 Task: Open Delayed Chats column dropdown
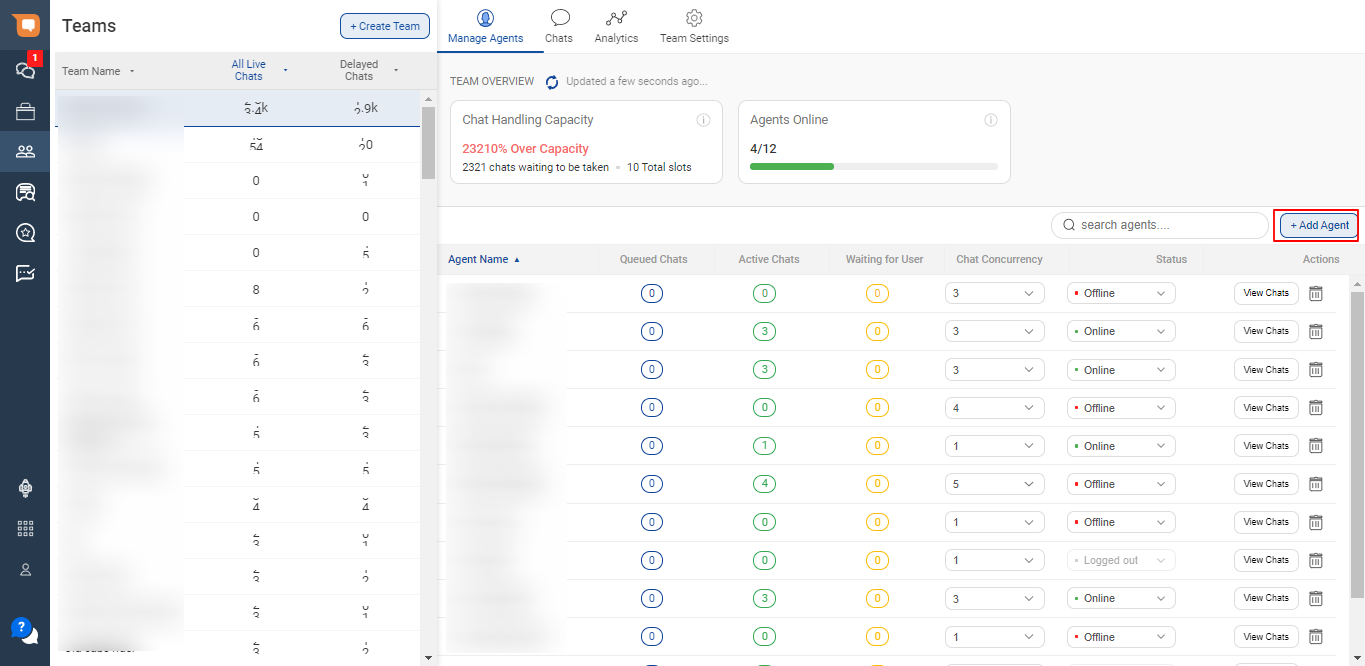point(396,70)
